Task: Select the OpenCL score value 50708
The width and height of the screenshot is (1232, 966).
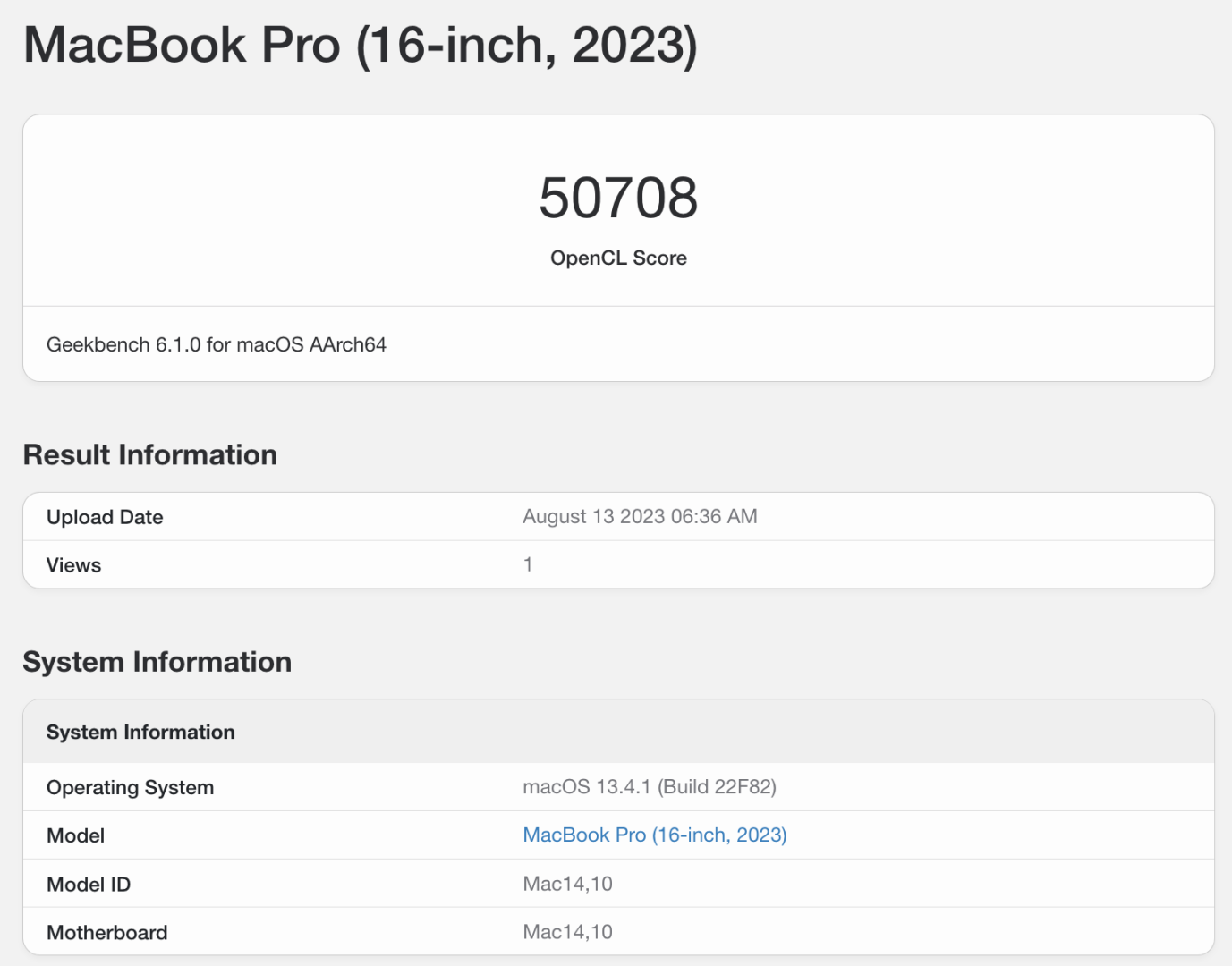Action: coord(618,198)
